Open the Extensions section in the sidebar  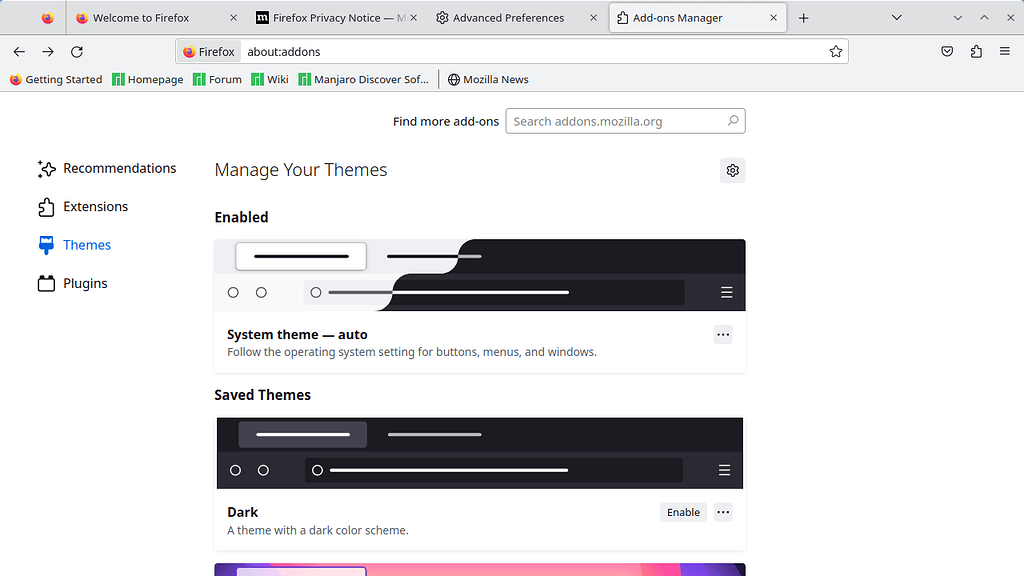(x=95, y=206)
